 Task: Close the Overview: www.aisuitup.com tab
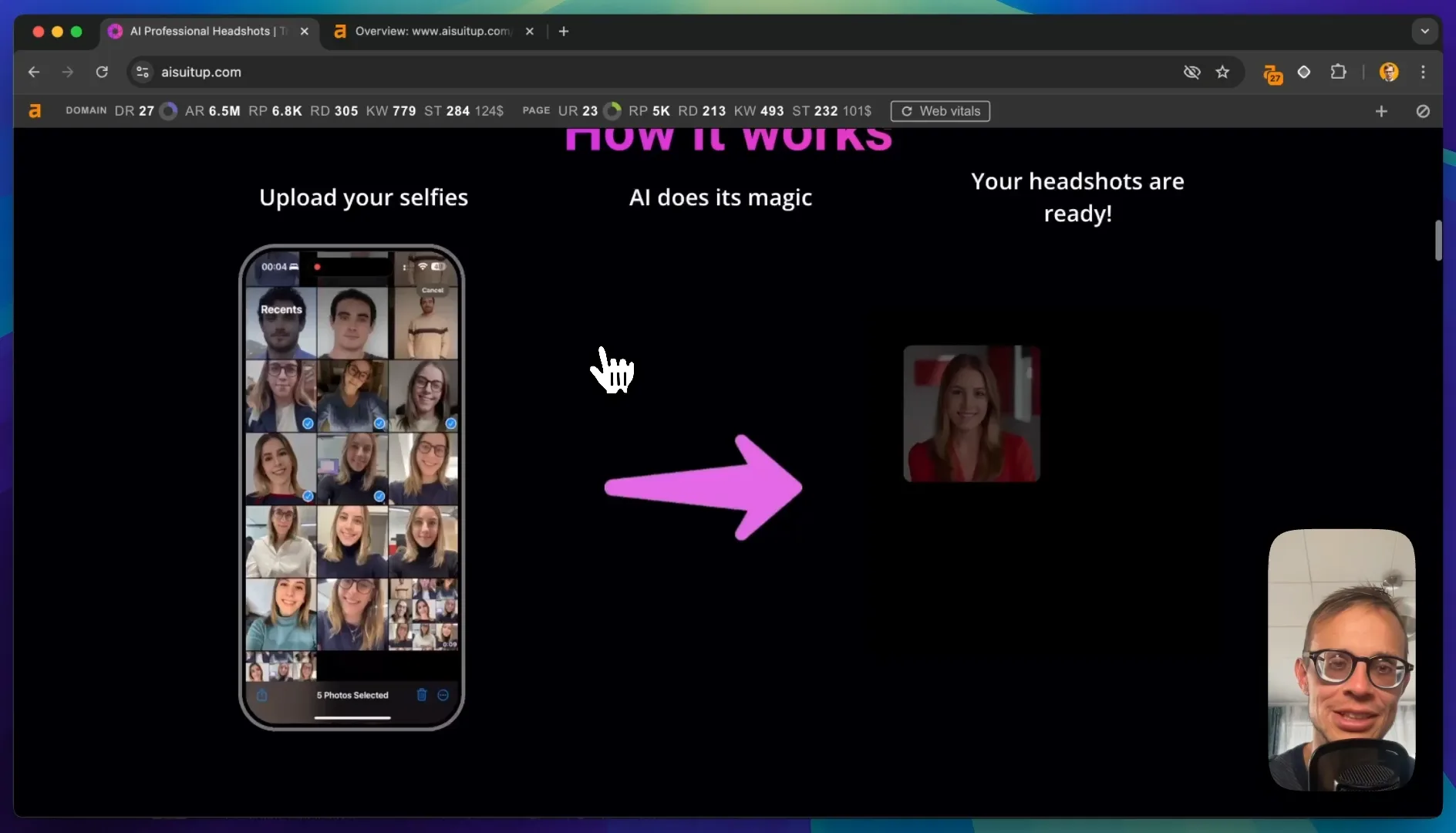coord(530,32)
